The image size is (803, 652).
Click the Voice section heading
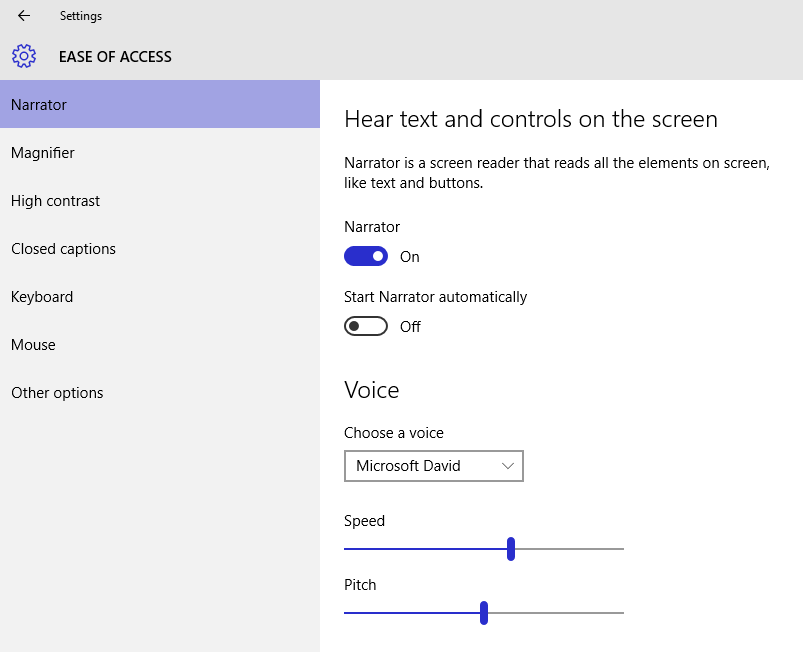(x=371, y=390)
